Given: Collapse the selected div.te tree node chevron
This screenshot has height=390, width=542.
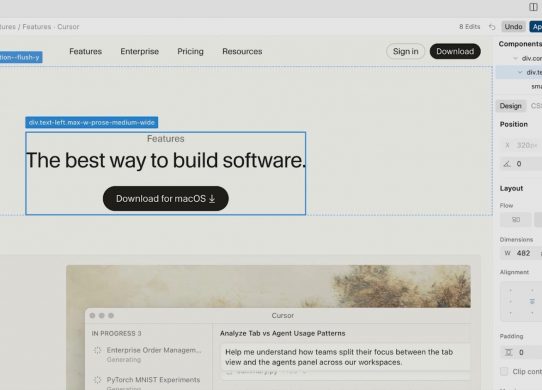Looking at the screenshot, I should pyautogui.click(x=520, y=72).
